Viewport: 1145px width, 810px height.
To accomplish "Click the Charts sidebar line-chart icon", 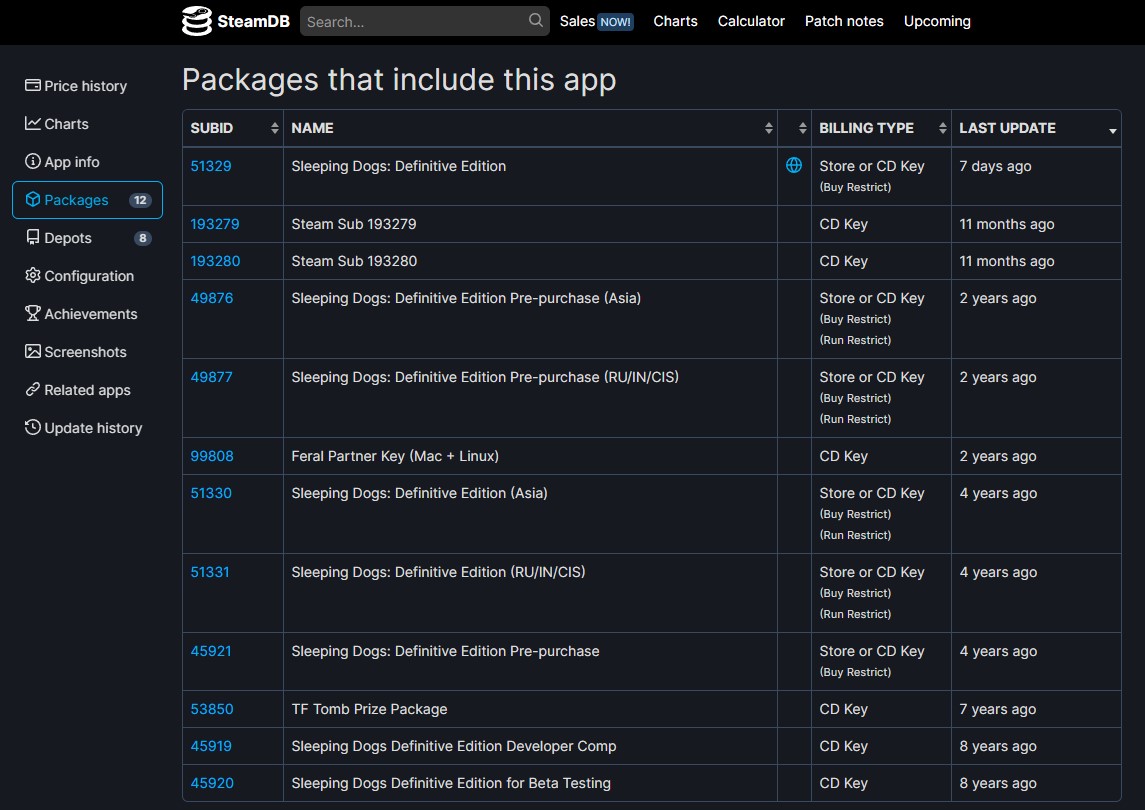I will 33,123.
